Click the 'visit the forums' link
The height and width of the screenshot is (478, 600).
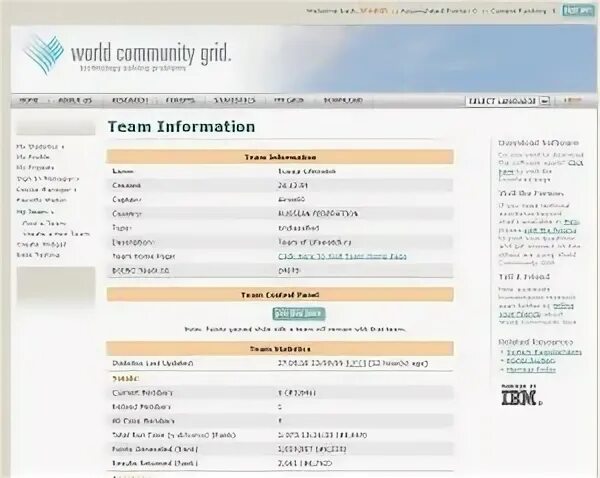[550, 230]
